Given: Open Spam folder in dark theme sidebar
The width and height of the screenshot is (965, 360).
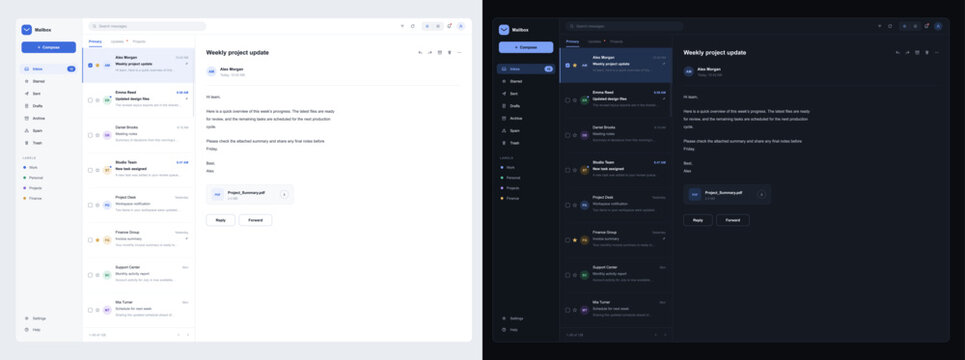Looking at the screenshot, I should click(x=526, y=130).
